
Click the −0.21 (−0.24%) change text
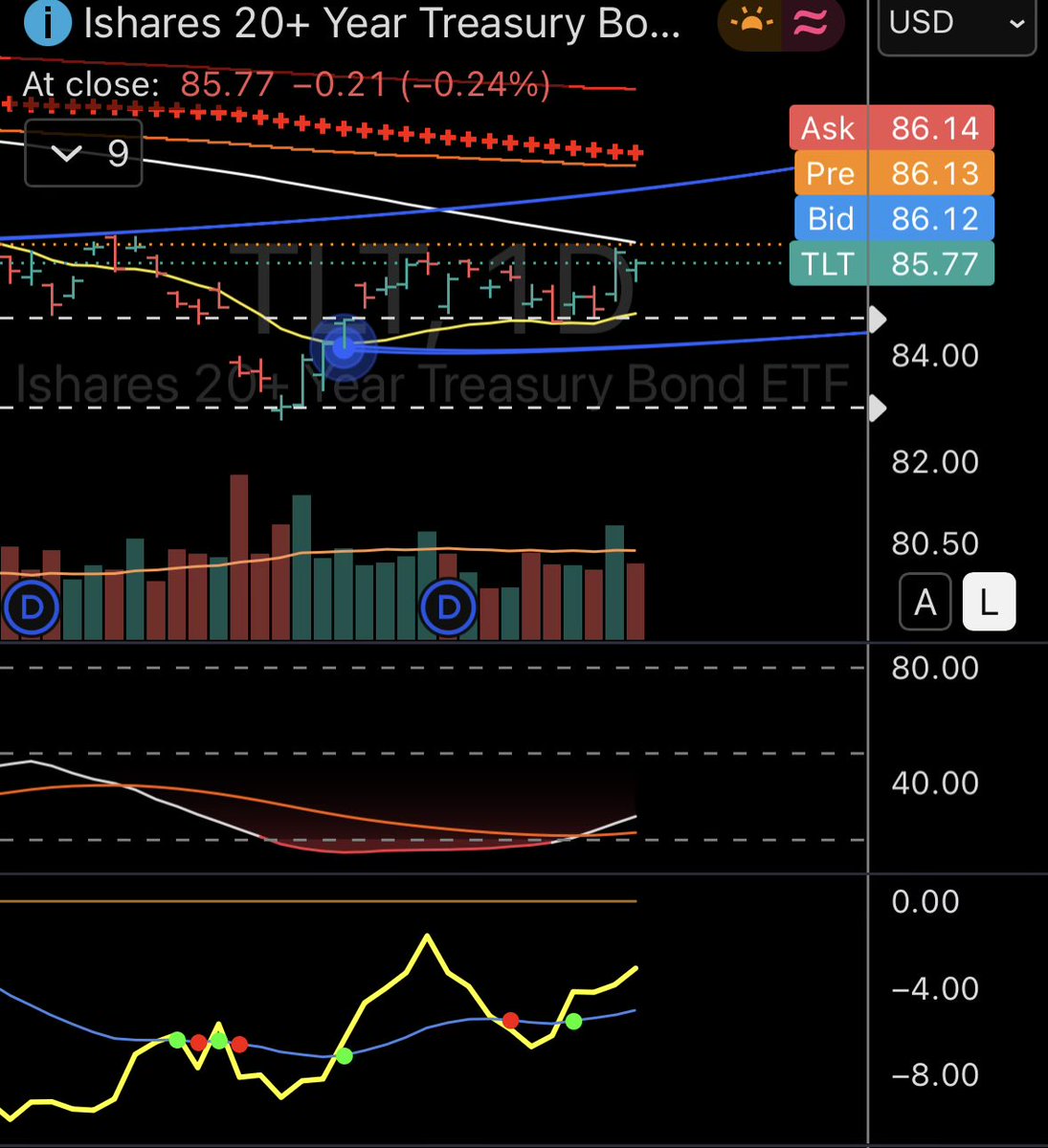[422, 84]
